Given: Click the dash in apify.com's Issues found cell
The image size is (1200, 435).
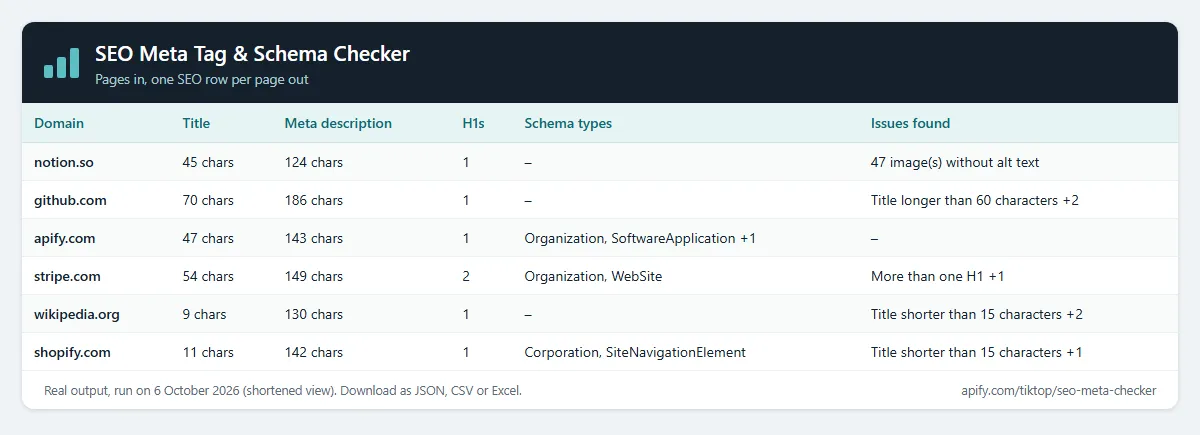Looking at the screenshot, I should pyautogui.click(x=875, y=238).
